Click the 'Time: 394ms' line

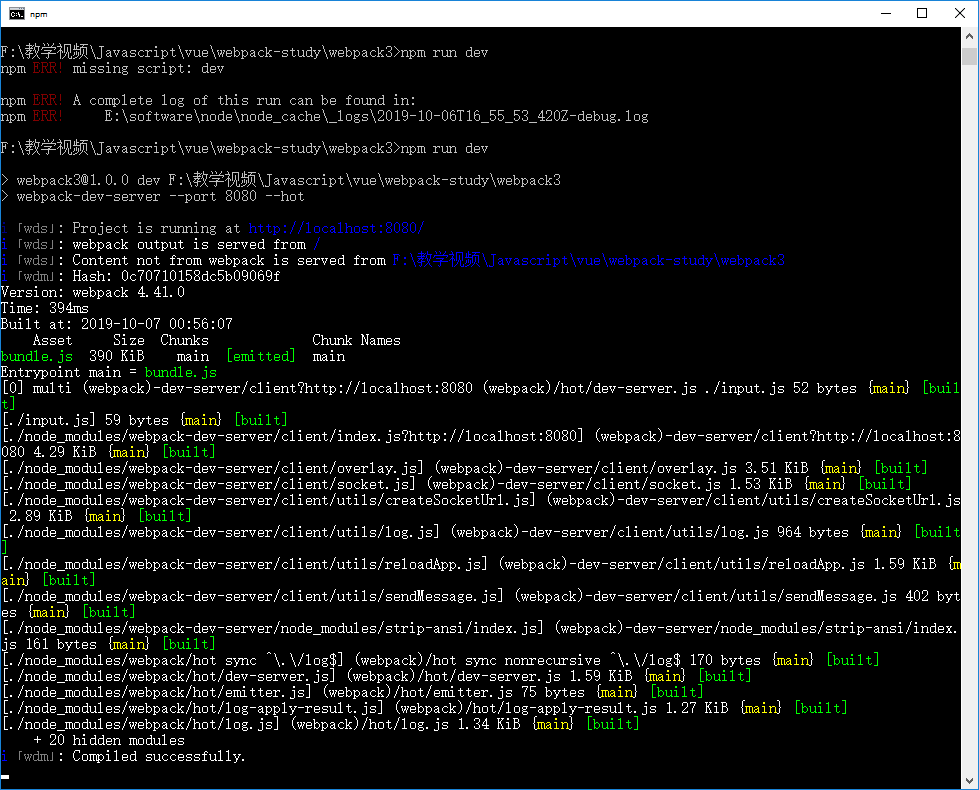tap(44, 308)
